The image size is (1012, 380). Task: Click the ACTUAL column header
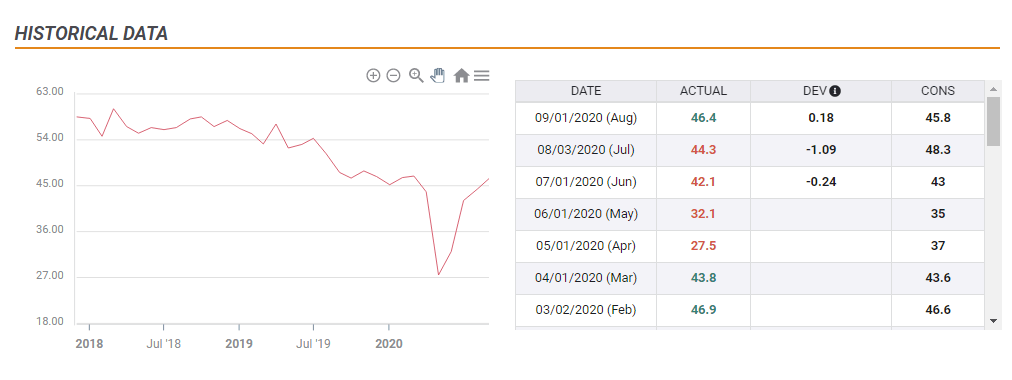(703, 91)
